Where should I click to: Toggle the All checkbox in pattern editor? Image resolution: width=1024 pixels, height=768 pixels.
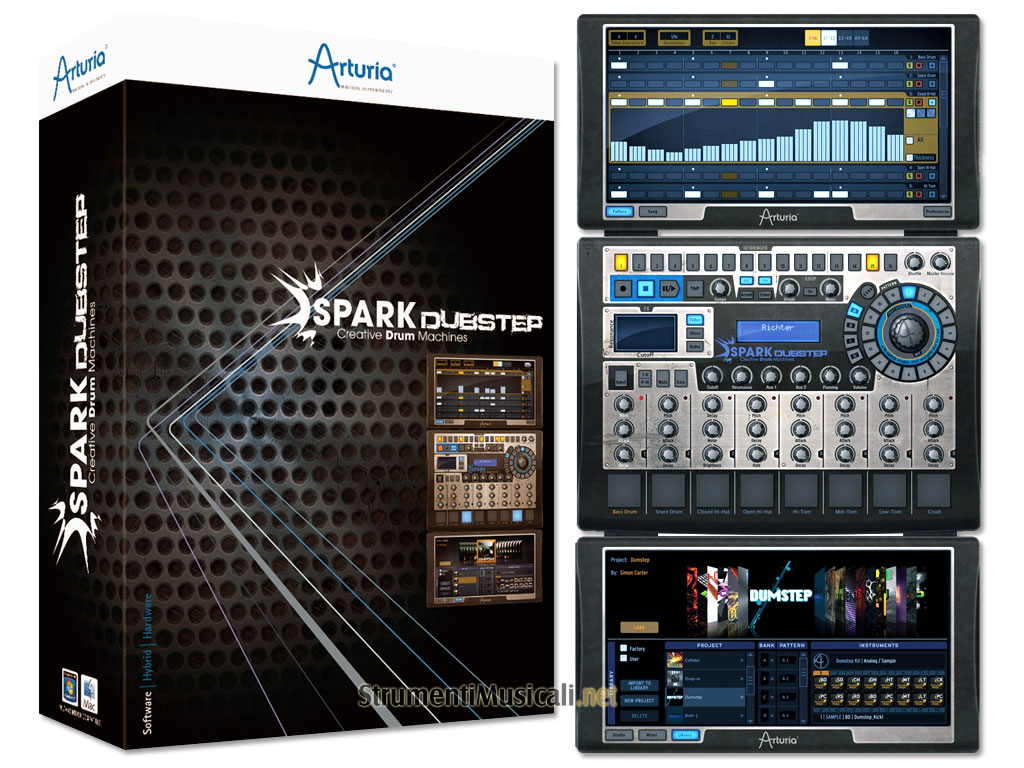point(908,140)
